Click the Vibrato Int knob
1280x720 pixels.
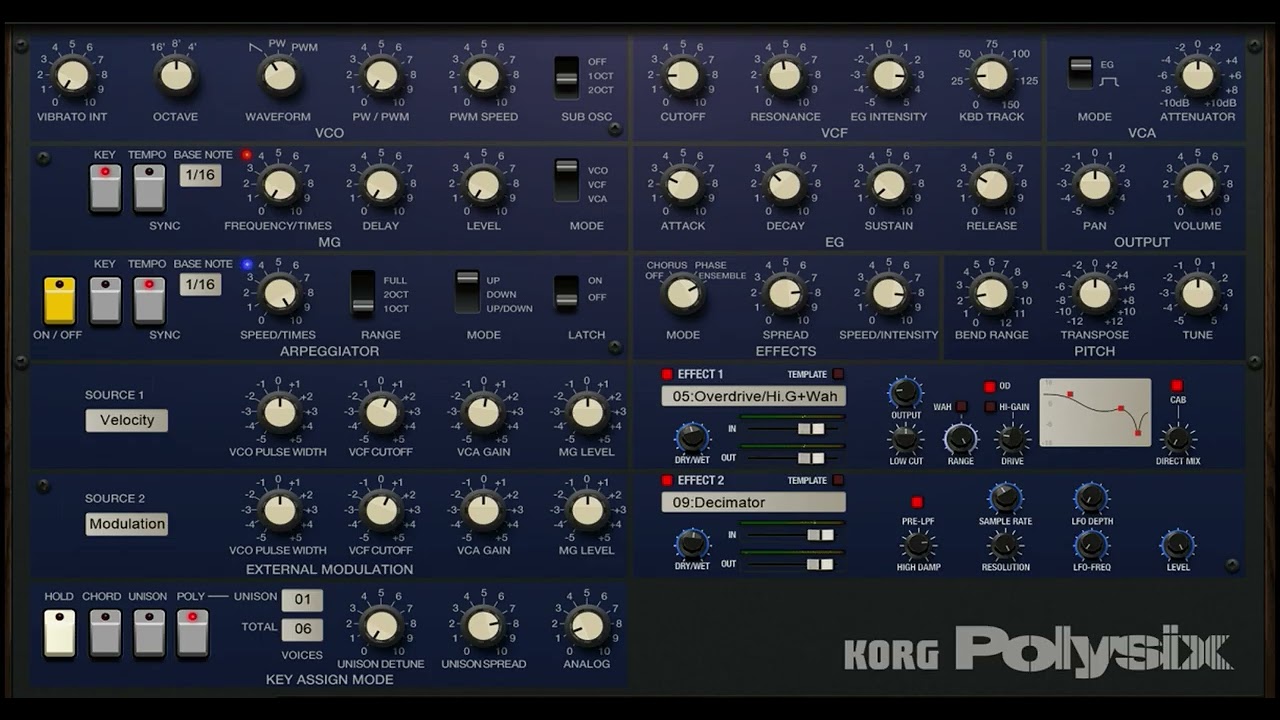point(72,75)
